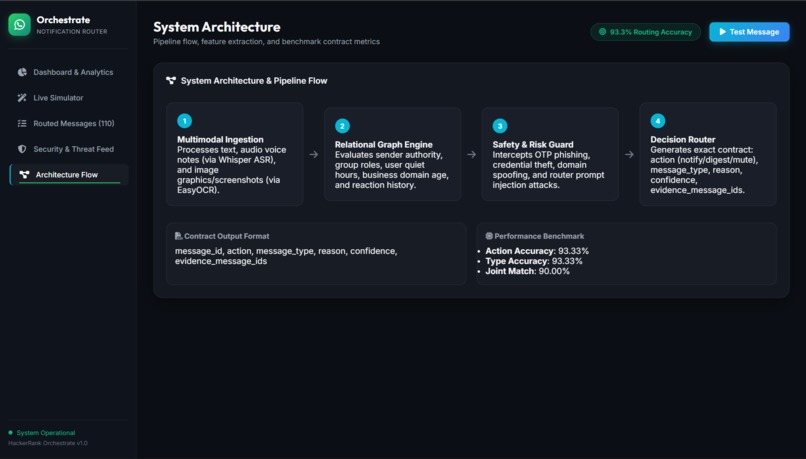Click the contract fields text 'message_id, action...'
Viewport: 806px width, 459px height.
pyautogui.click(x=286, y=256)
